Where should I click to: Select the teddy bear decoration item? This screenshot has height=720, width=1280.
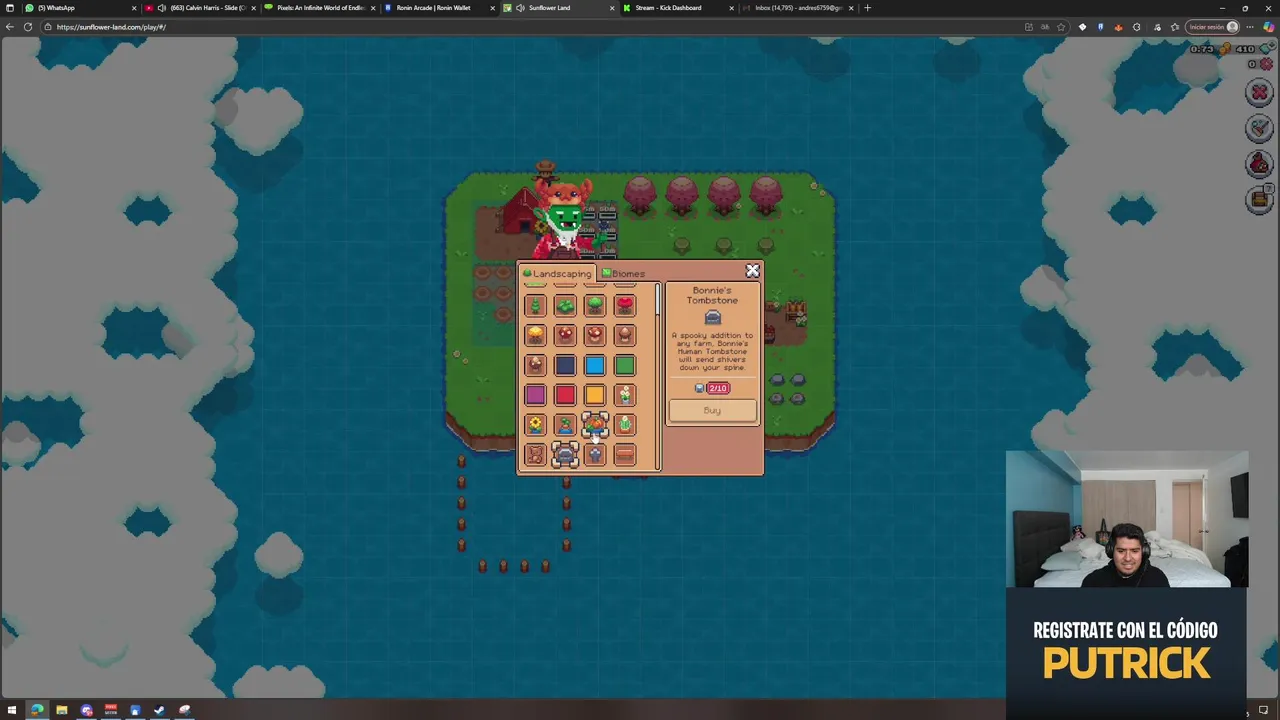(535, 455)
